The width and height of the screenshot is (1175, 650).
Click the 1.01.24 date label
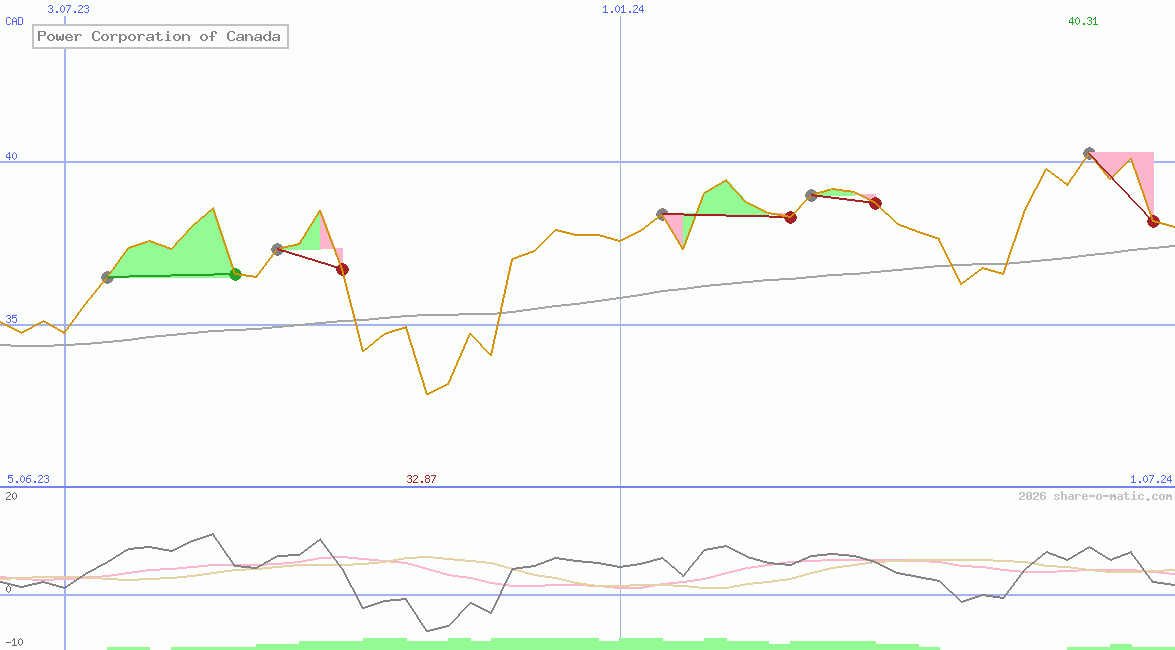[x=623, y=9]
